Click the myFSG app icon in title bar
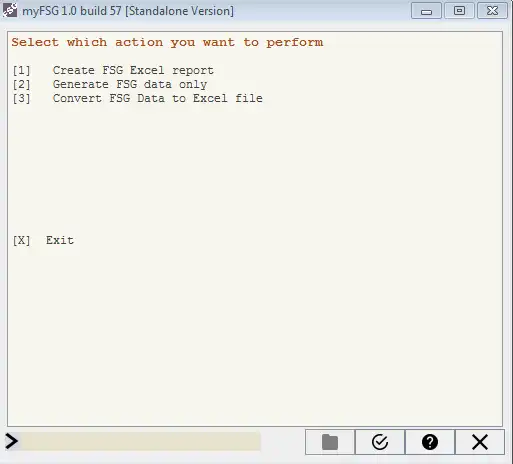513x464 pixels. click(10, 10)
